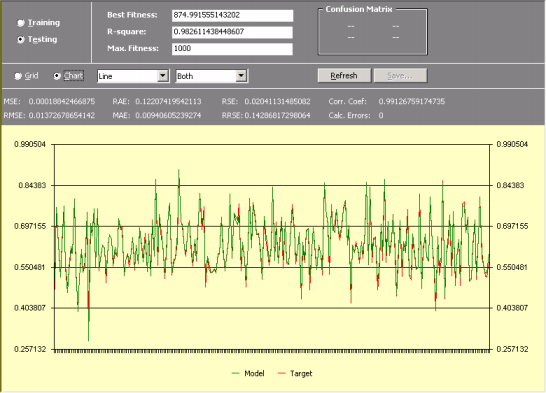Click the MAE value 0.00940605239274

[168, 116]
